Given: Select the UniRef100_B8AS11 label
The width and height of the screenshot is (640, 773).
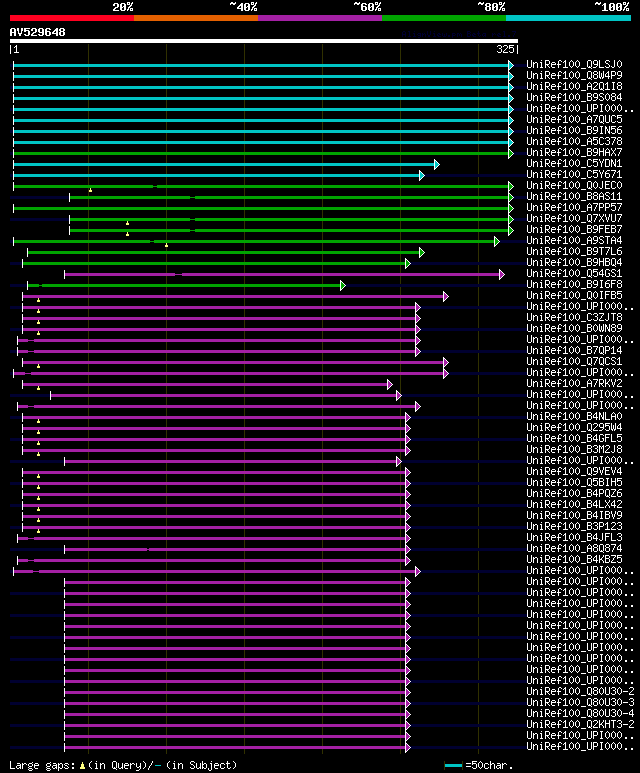Looking at the screenshot, I should point(574,197).
